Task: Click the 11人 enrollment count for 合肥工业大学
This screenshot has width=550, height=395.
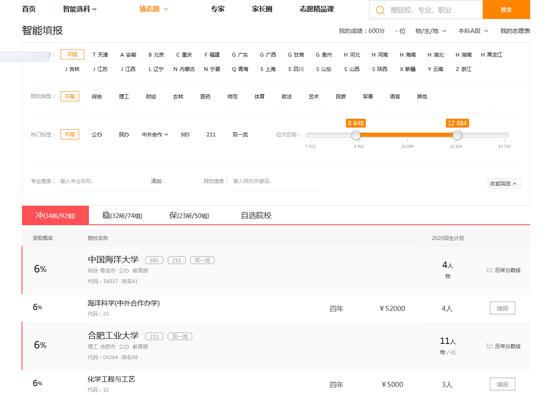Action: point(448,341)
